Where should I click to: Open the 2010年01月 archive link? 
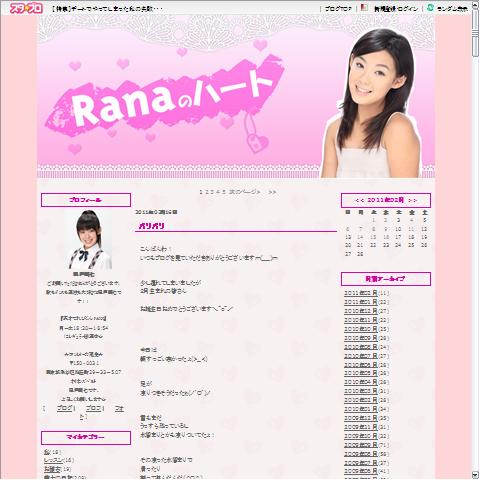[x=361, y=409]
